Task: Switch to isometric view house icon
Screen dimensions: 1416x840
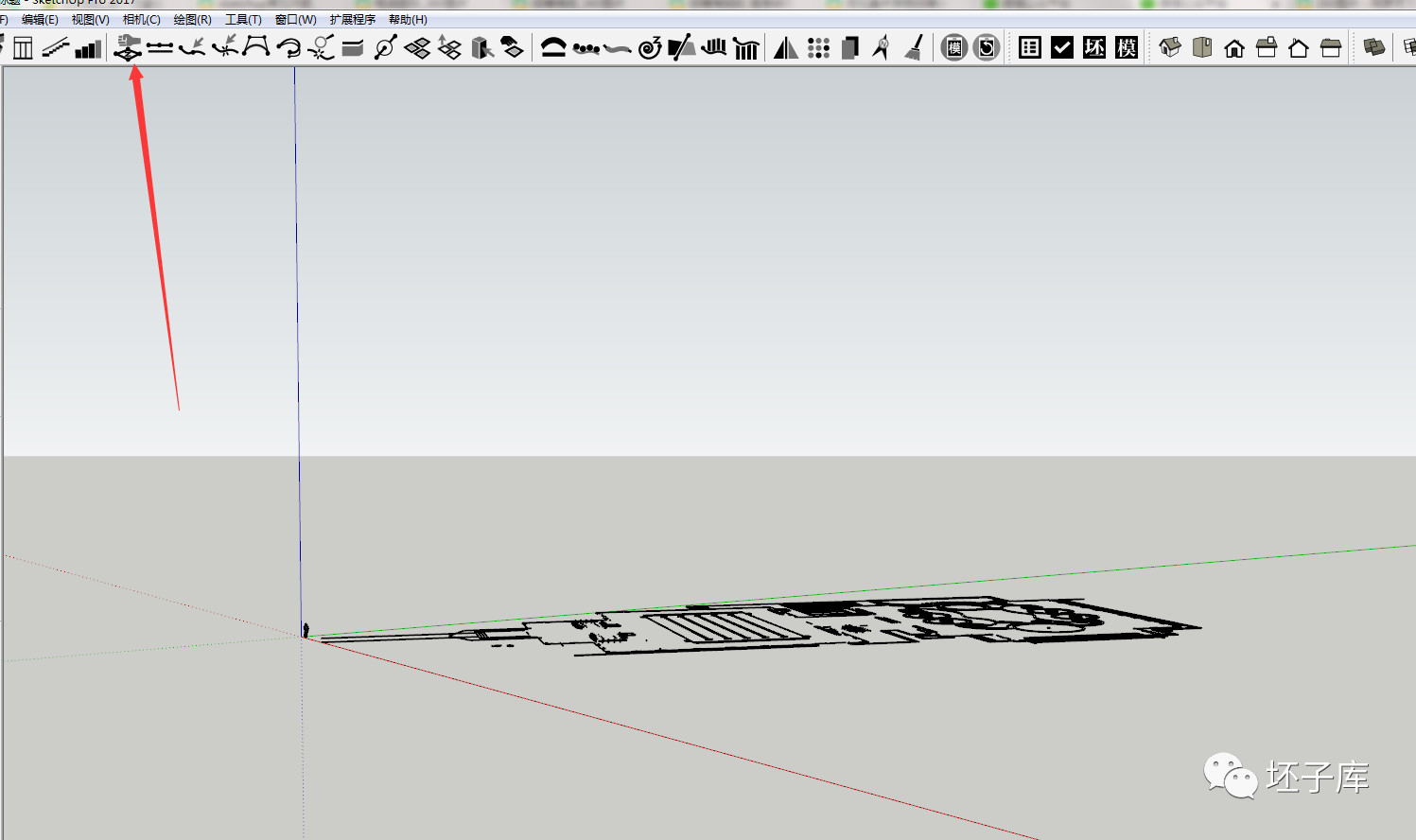Action: (x=1170, y=47)
